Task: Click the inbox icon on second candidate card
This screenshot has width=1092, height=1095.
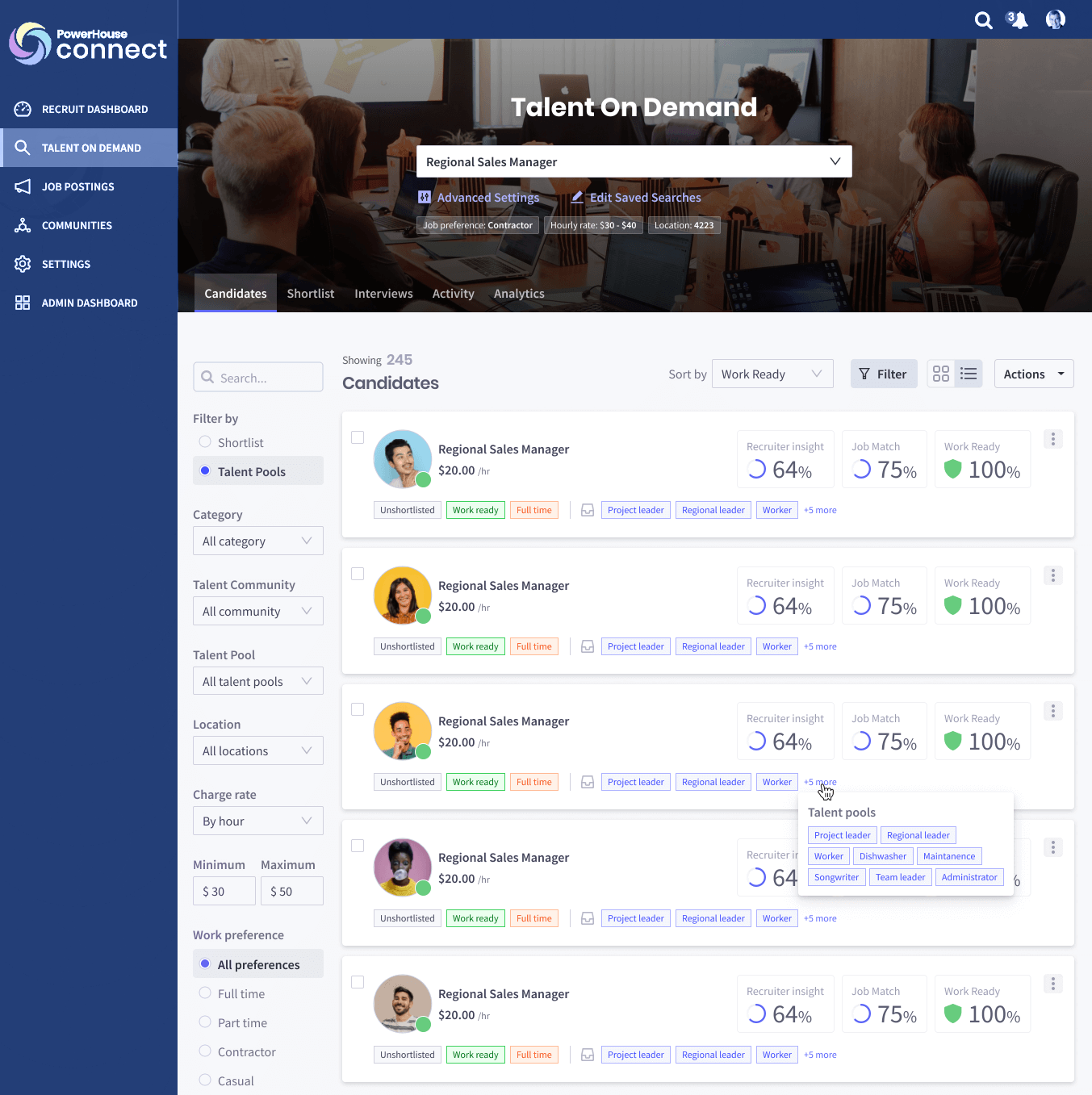Action: pos(588,647)
